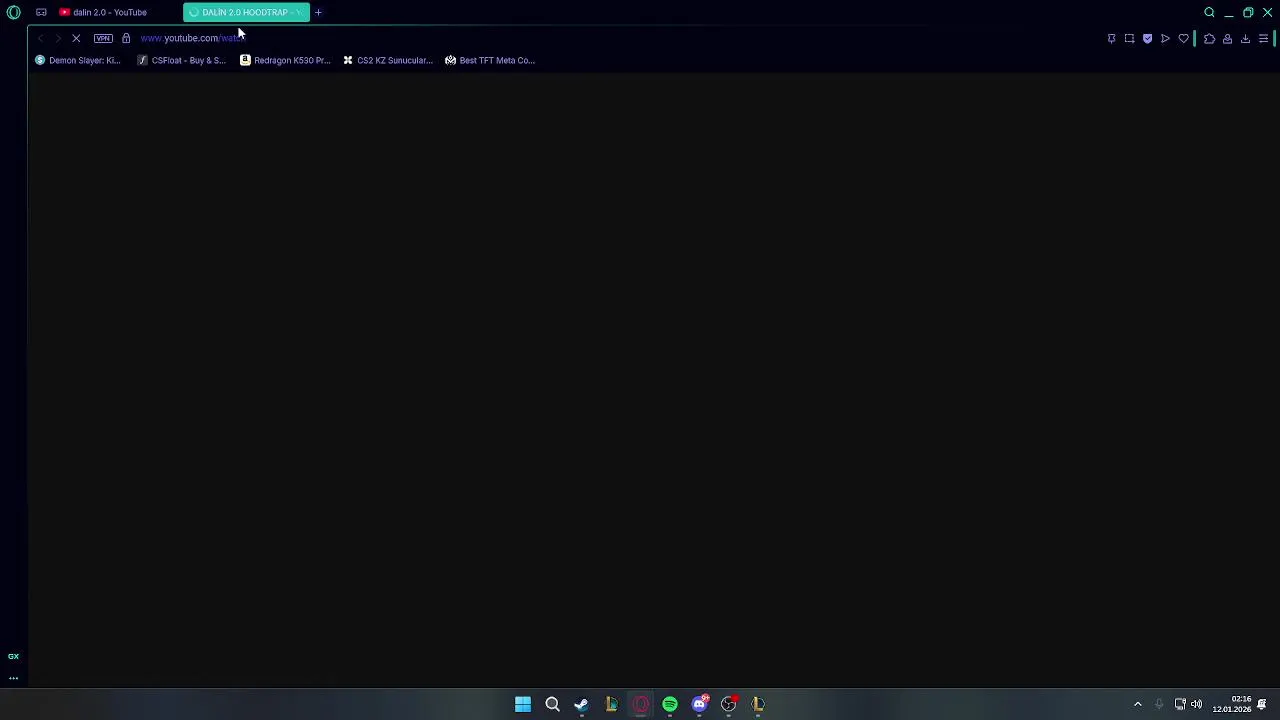Open the sidebar three-dots setup menu
The height and width of the screenshot is (720, 1280).
click(x=13, y=678)
